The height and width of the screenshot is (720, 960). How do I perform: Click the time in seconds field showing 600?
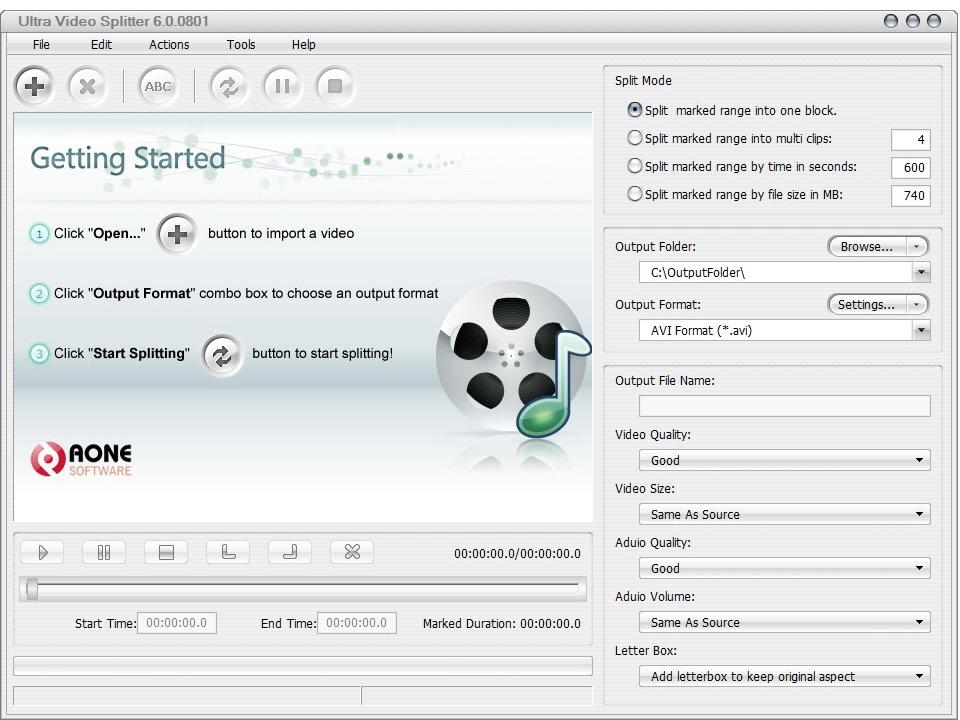click(x=911, y=168)
